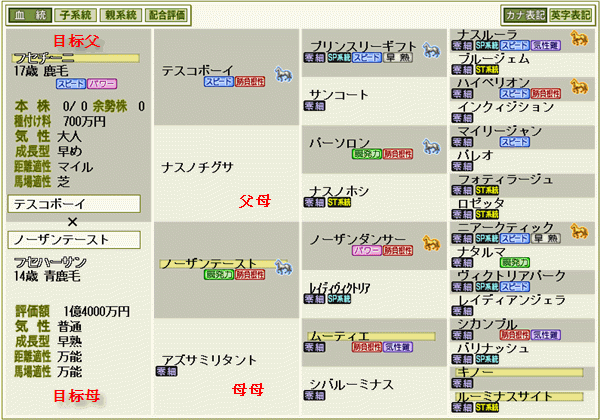Click the ノーザンテースト sire line field

[x=74, y=240]
